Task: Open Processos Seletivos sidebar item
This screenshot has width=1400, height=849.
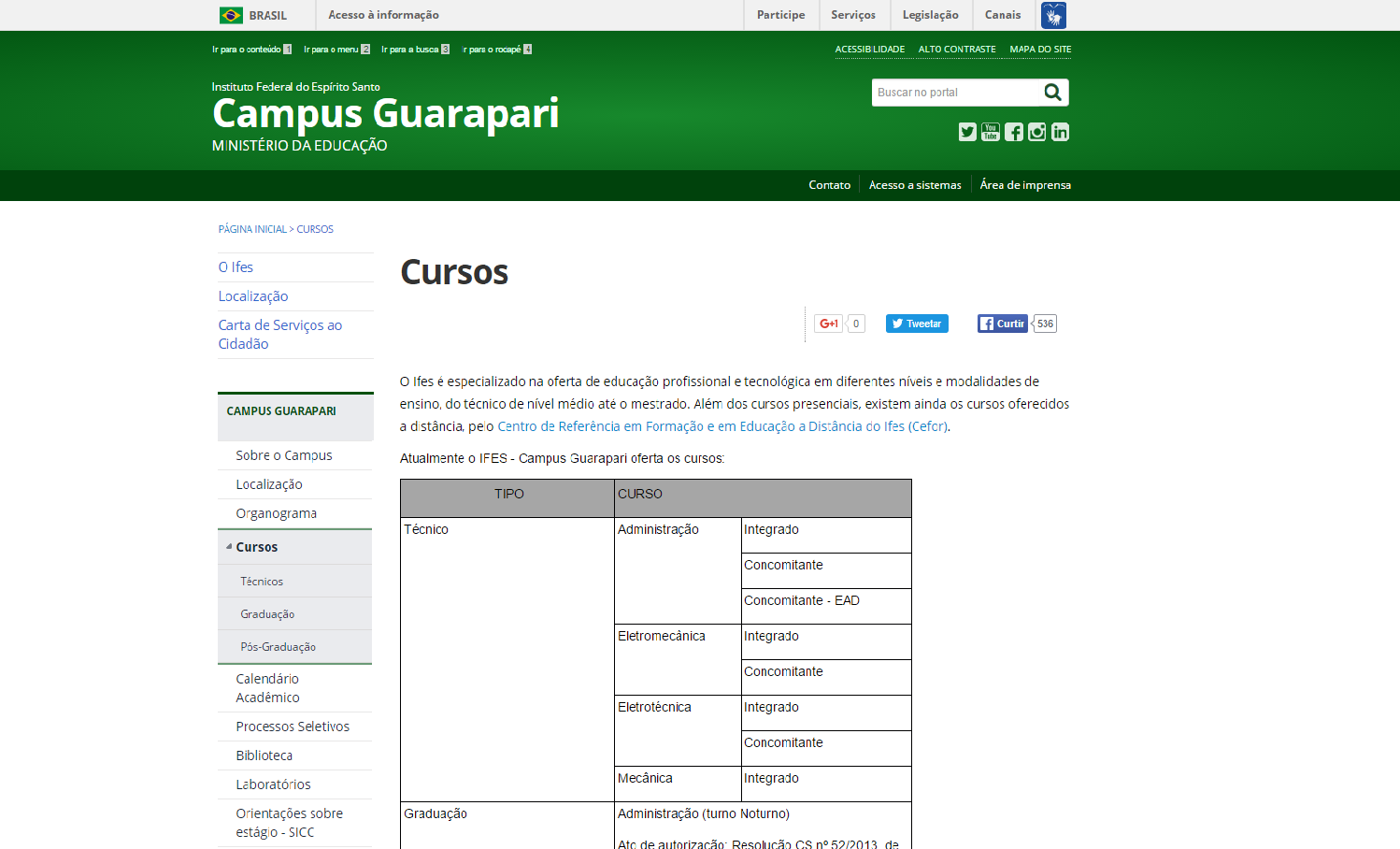Action: pos(293,727)
